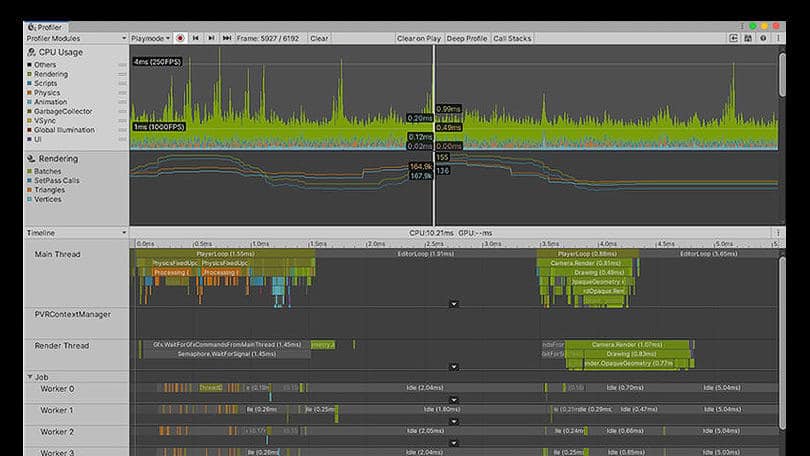The width and height of the screenshot is (810, 456).
Task: Go to the previous frame
Action: point(195,38)
